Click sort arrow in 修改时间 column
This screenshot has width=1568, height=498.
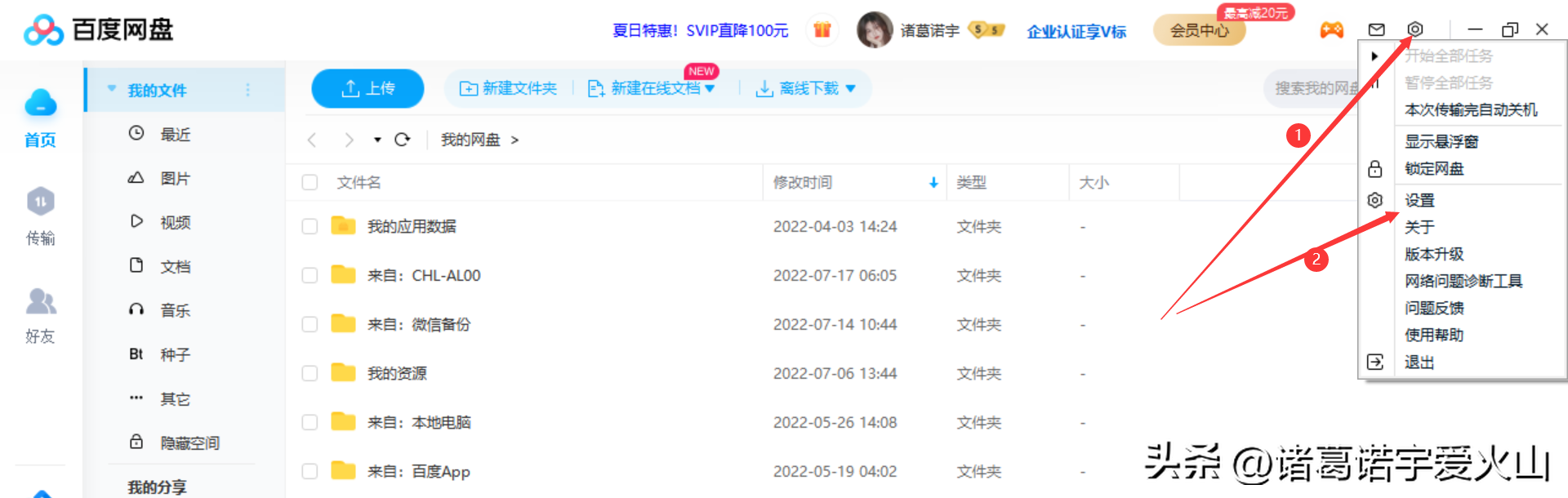[933, 183]
